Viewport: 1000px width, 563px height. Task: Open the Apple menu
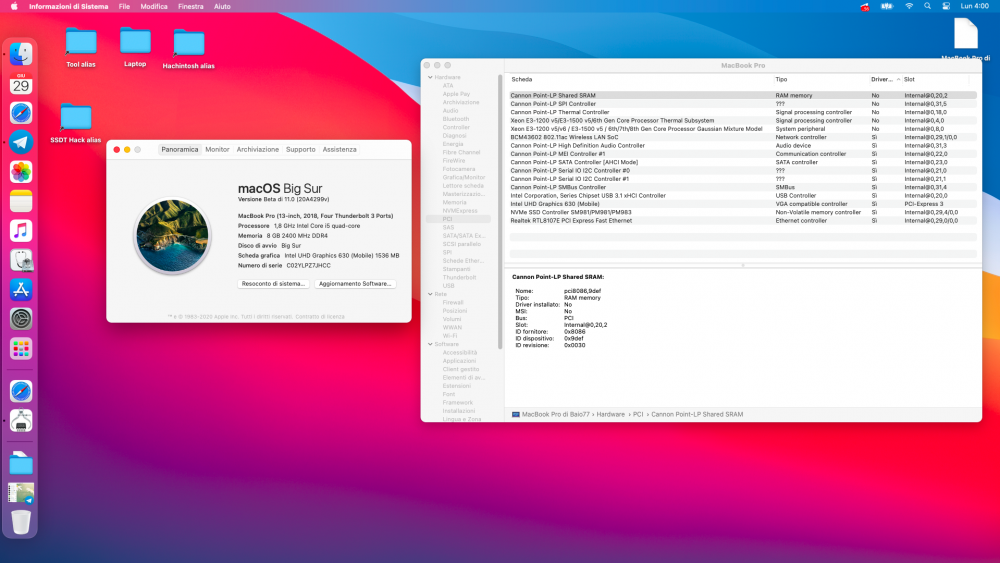(x=14, y=6)
